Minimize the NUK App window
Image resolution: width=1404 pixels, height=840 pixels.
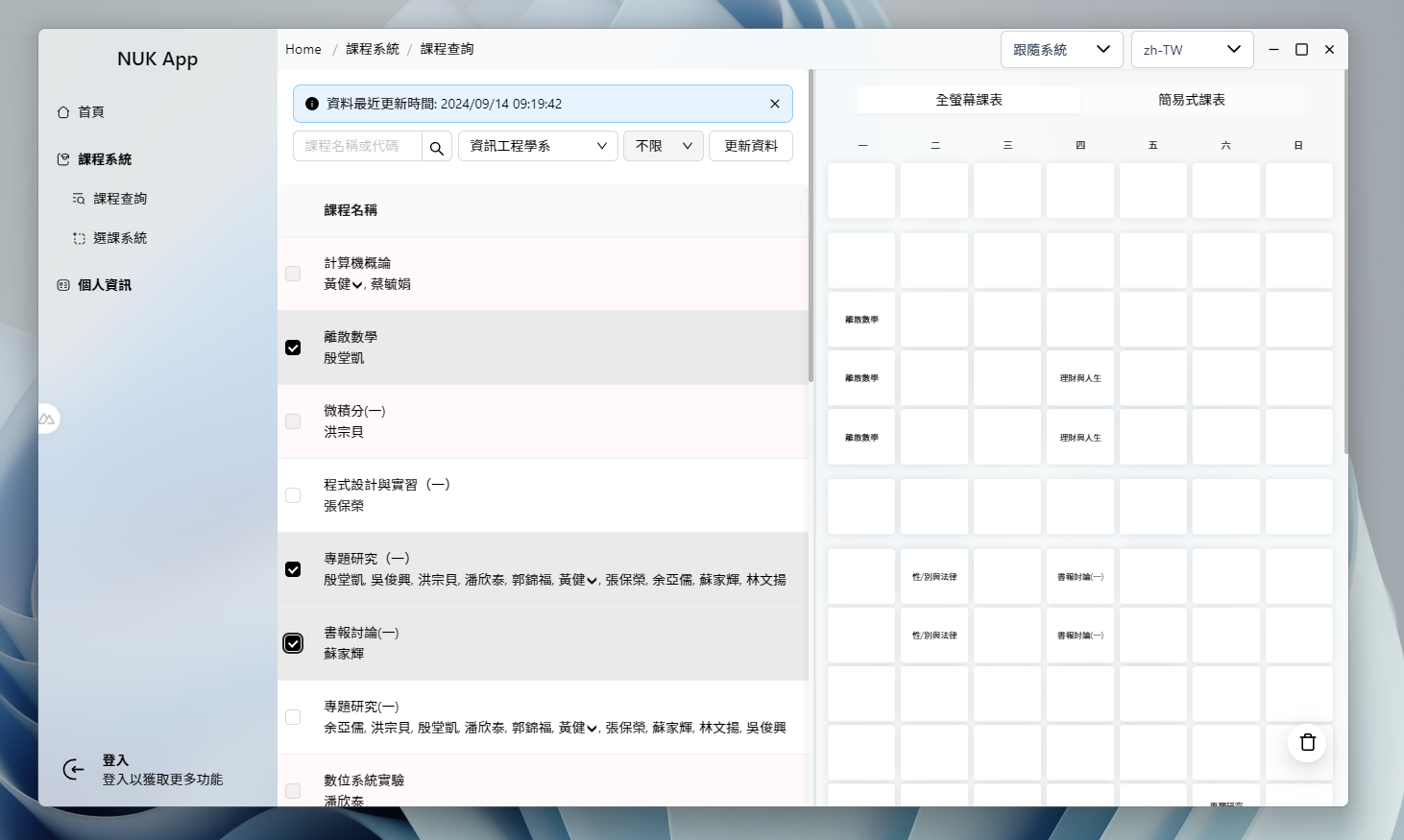tap(1273, 49)
